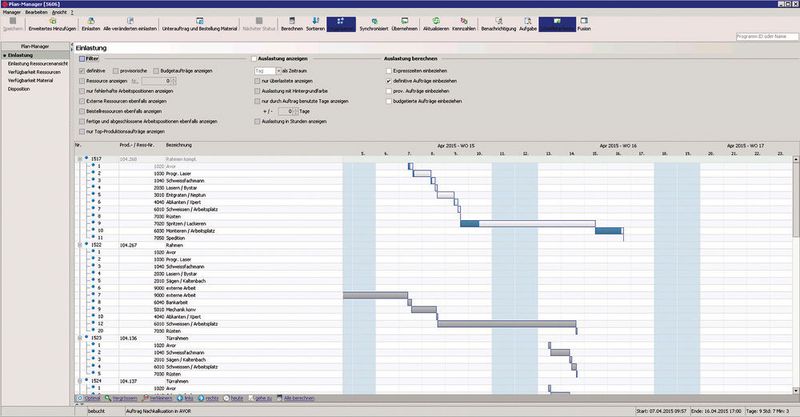
Task: Collapse order 1522 Rahmen node
Action: [80, 245]
